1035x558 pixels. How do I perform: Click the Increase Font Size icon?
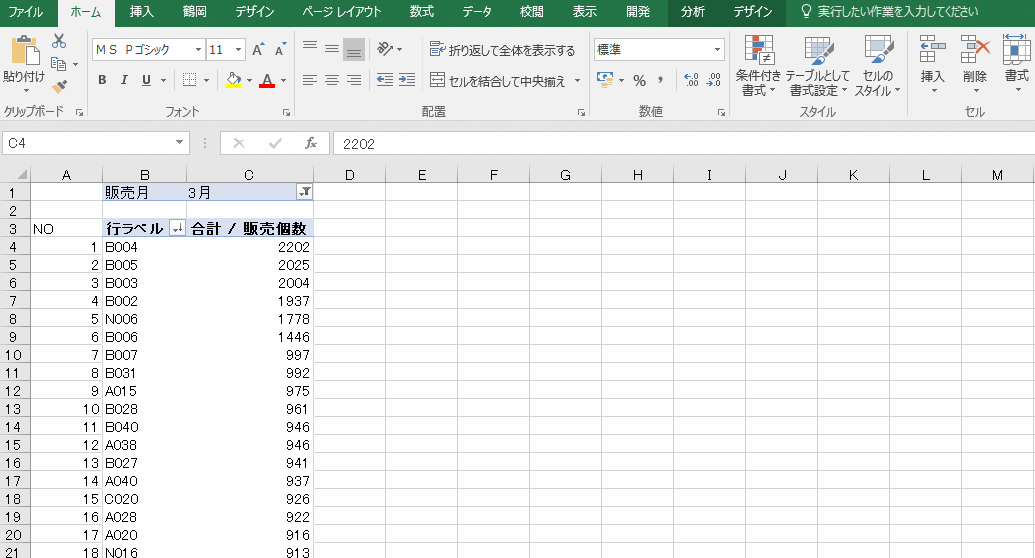coord(258,49)
